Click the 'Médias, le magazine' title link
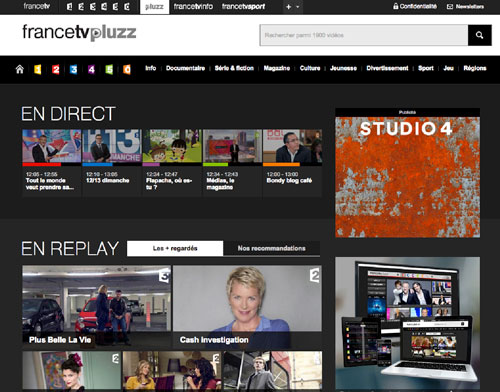Image resolution: width=500 pixels, height=392 pixels. click(x=220, y=184)
